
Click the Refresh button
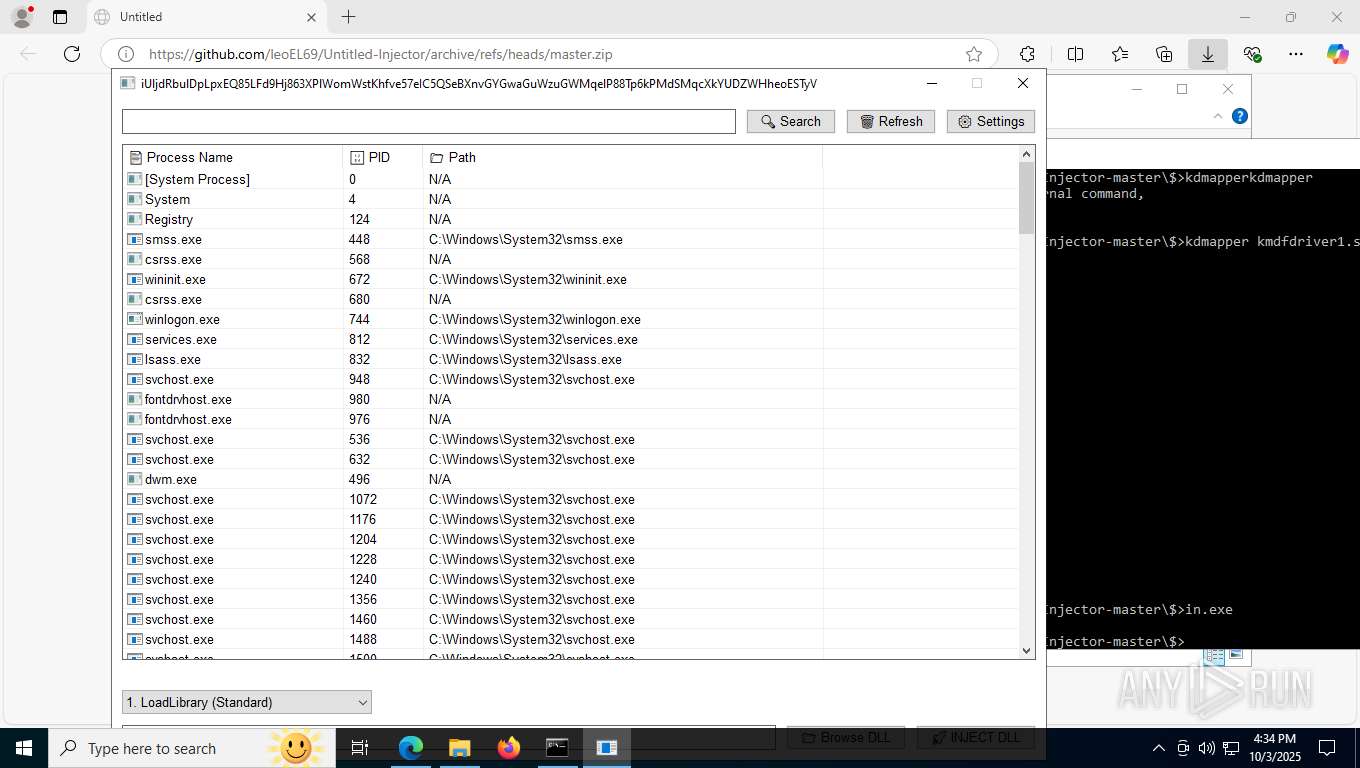pyautogui.click(x=891, y=121)
